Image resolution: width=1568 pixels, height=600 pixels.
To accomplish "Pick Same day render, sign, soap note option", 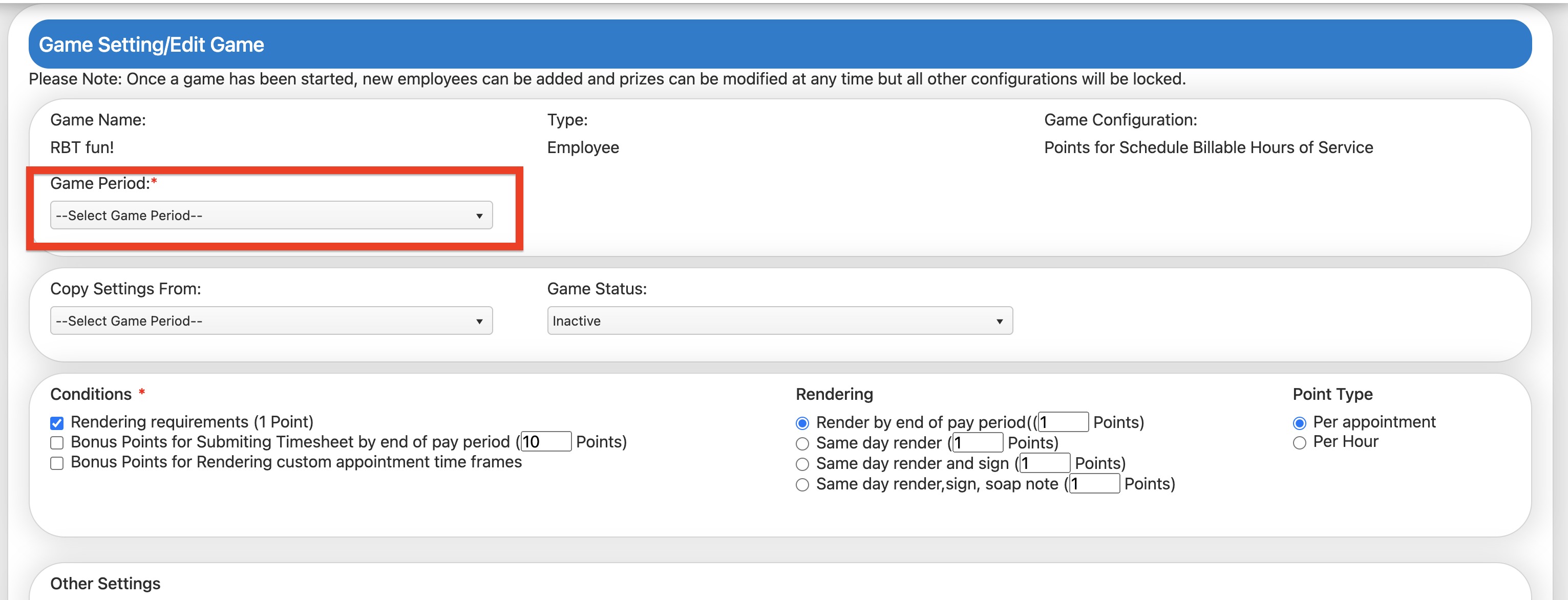I will pyautogui.click(x=802, y=485).
